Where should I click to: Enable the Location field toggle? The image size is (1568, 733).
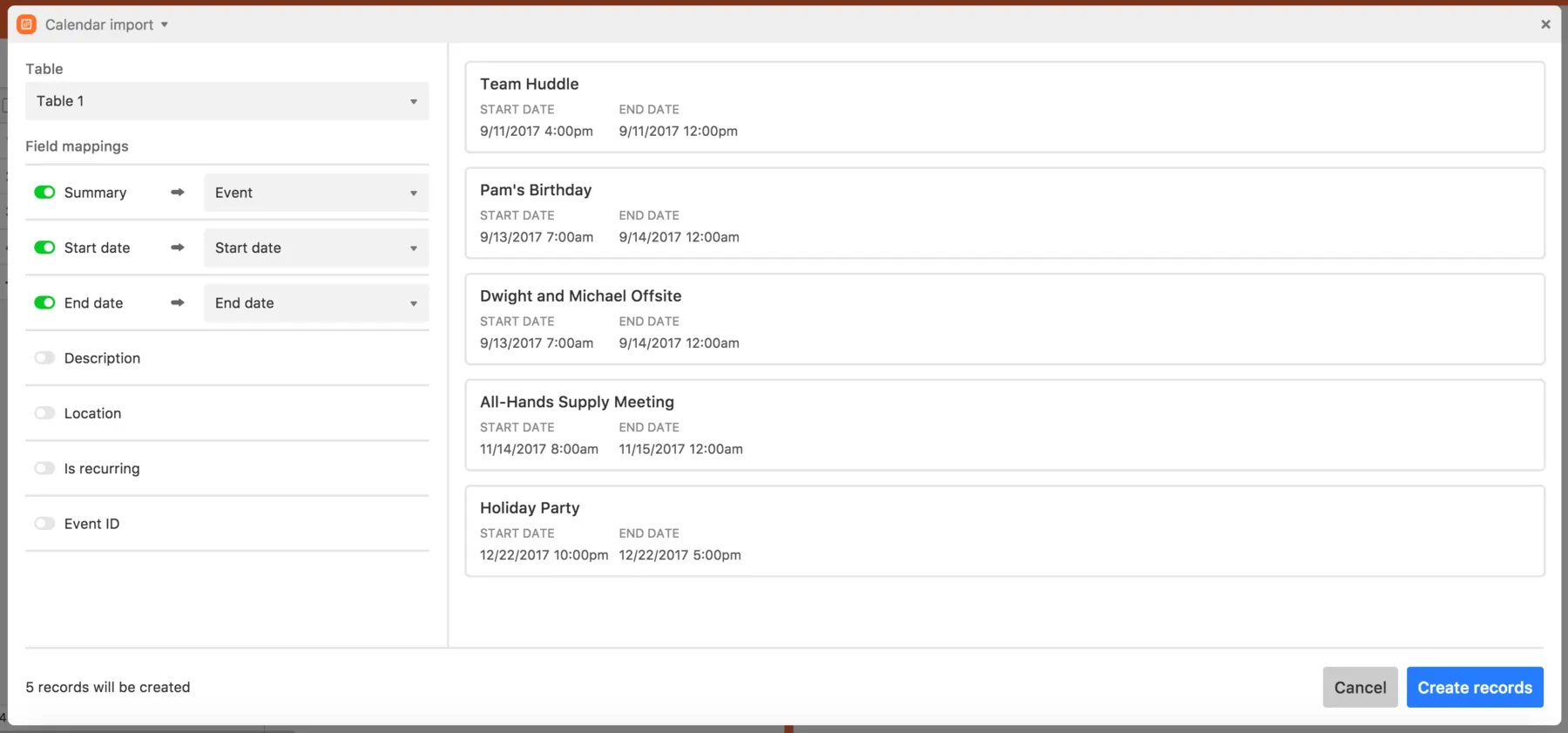click(x=44, y=413)
